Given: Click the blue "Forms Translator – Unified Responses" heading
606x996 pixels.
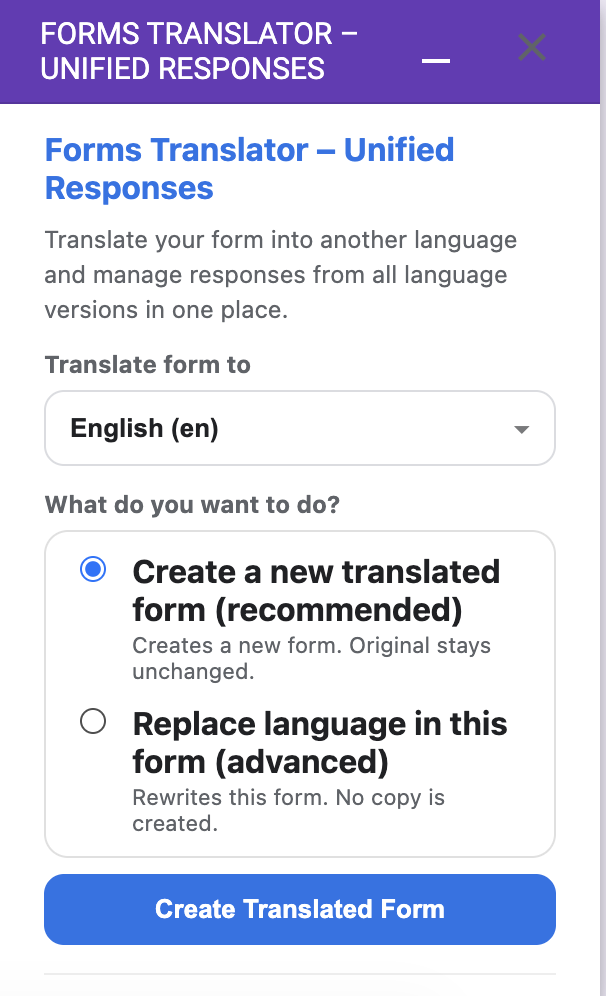Looking at the screenshot, I should coord(247,168).
